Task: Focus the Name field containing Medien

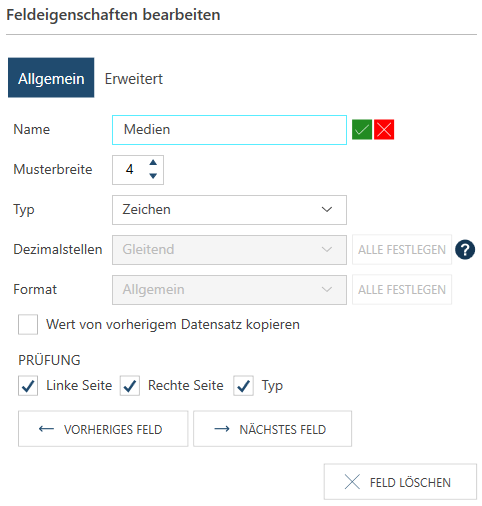Action: [229, 130]
